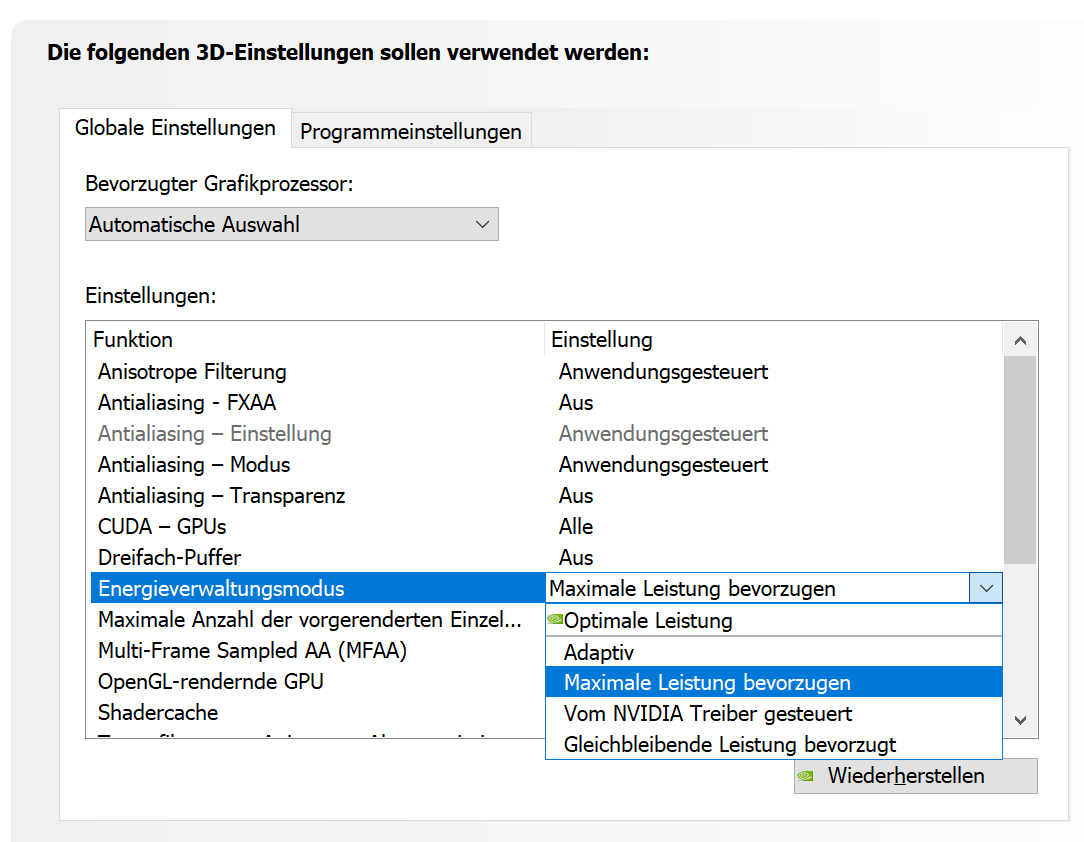Click the Funktion column header
The image size is (1084, 842).
click(x=317, y=339)
